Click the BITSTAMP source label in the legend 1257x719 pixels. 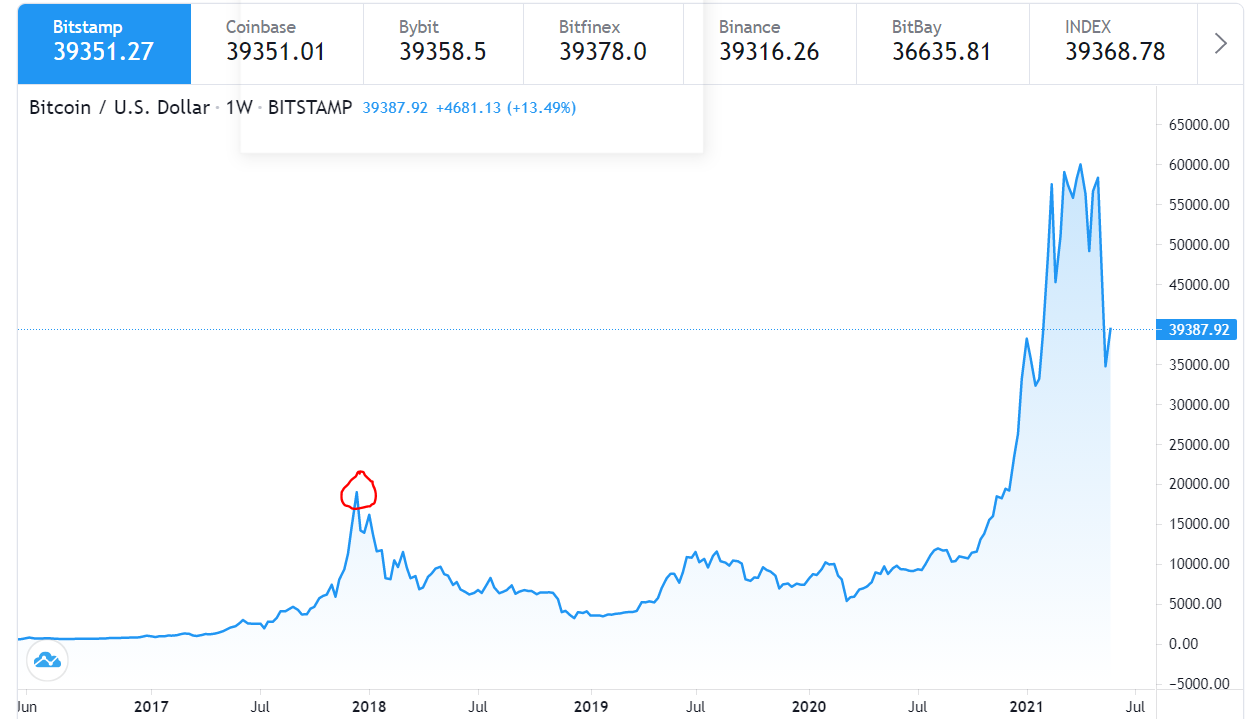[310, 108]
